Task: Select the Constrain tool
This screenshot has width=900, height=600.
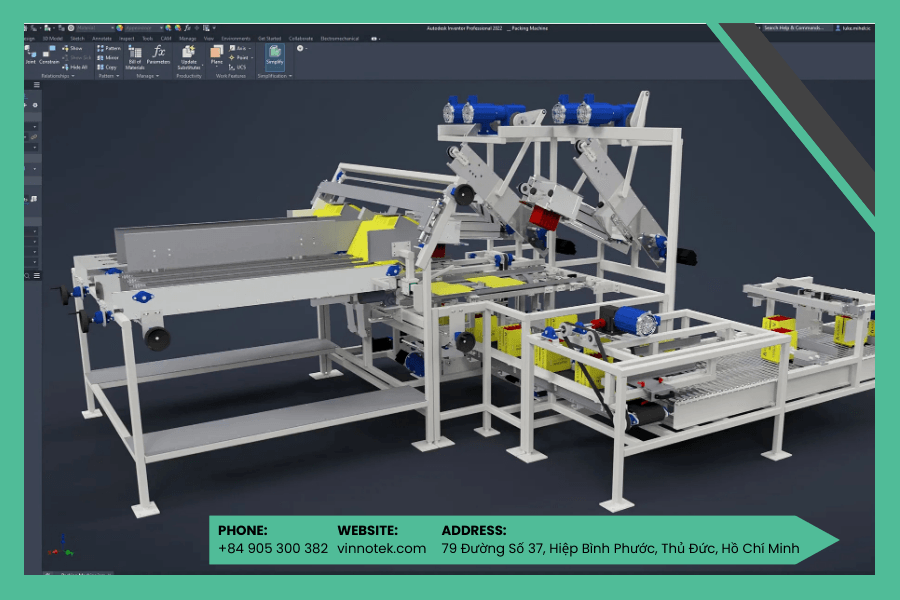Action: (x=49, y=55)
